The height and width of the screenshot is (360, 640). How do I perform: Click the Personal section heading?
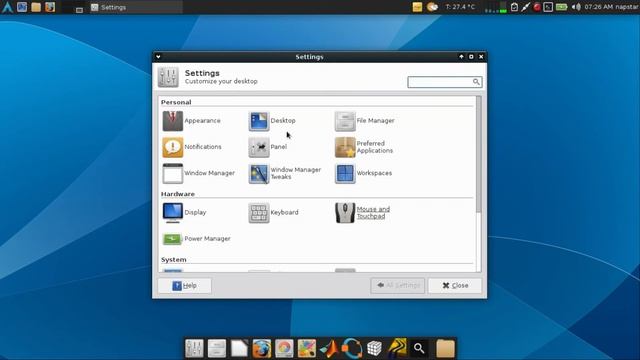click(x=176, y=102)
